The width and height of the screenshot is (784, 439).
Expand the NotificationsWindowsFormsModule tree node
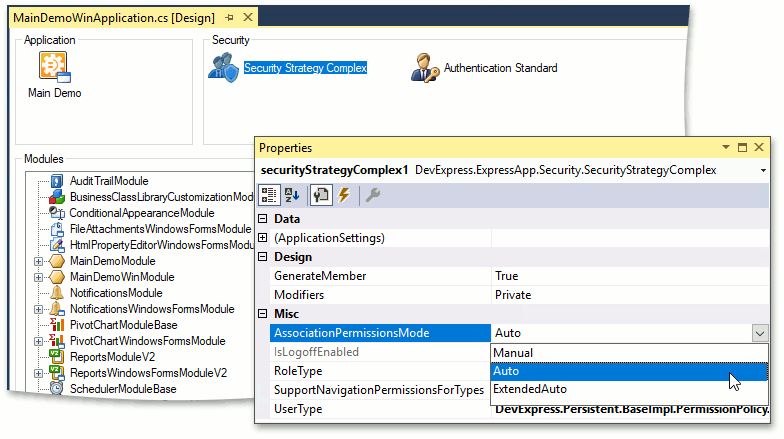pyautogui.click(x=38, y=309)
